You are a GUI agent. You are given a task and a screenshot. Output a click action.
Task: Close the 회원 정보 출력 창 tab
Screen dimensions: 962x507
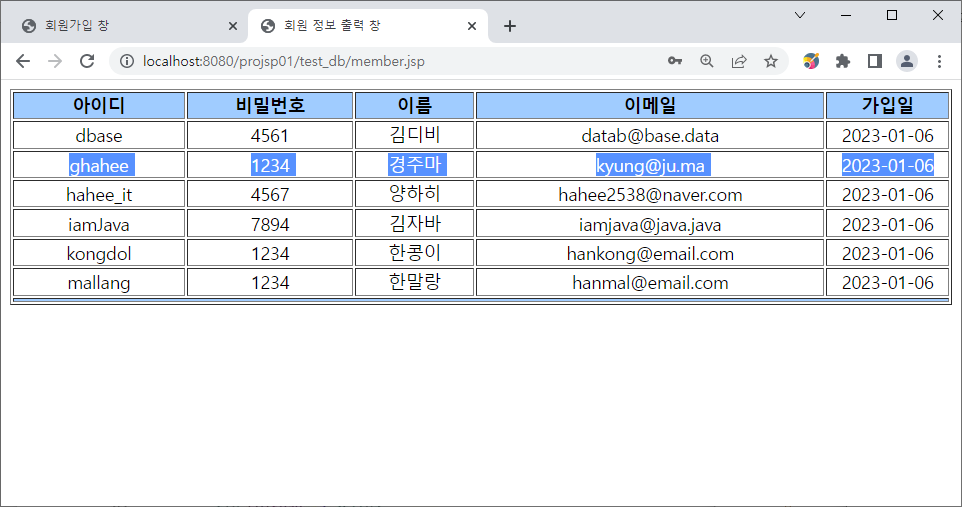pyautogui.click(x=472, y=26)
